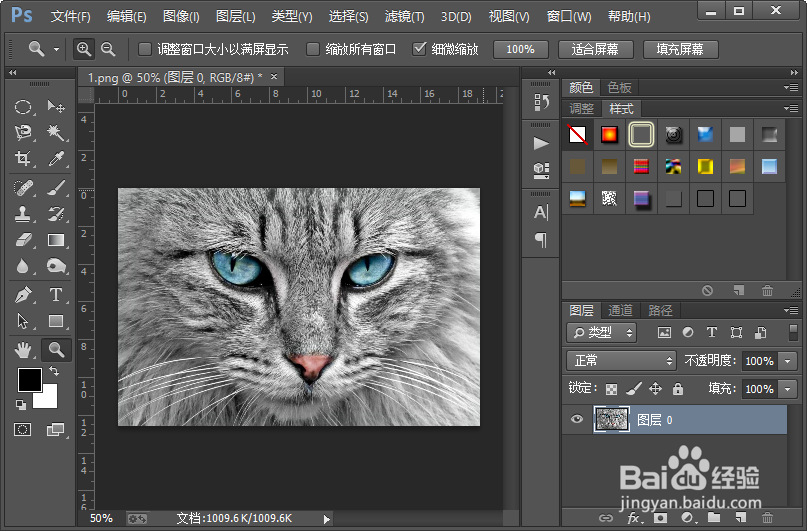Image resolution: width=807 pixels, height=531 pixels.
Task: Select the History Brush tool
Action: [56, 214]
